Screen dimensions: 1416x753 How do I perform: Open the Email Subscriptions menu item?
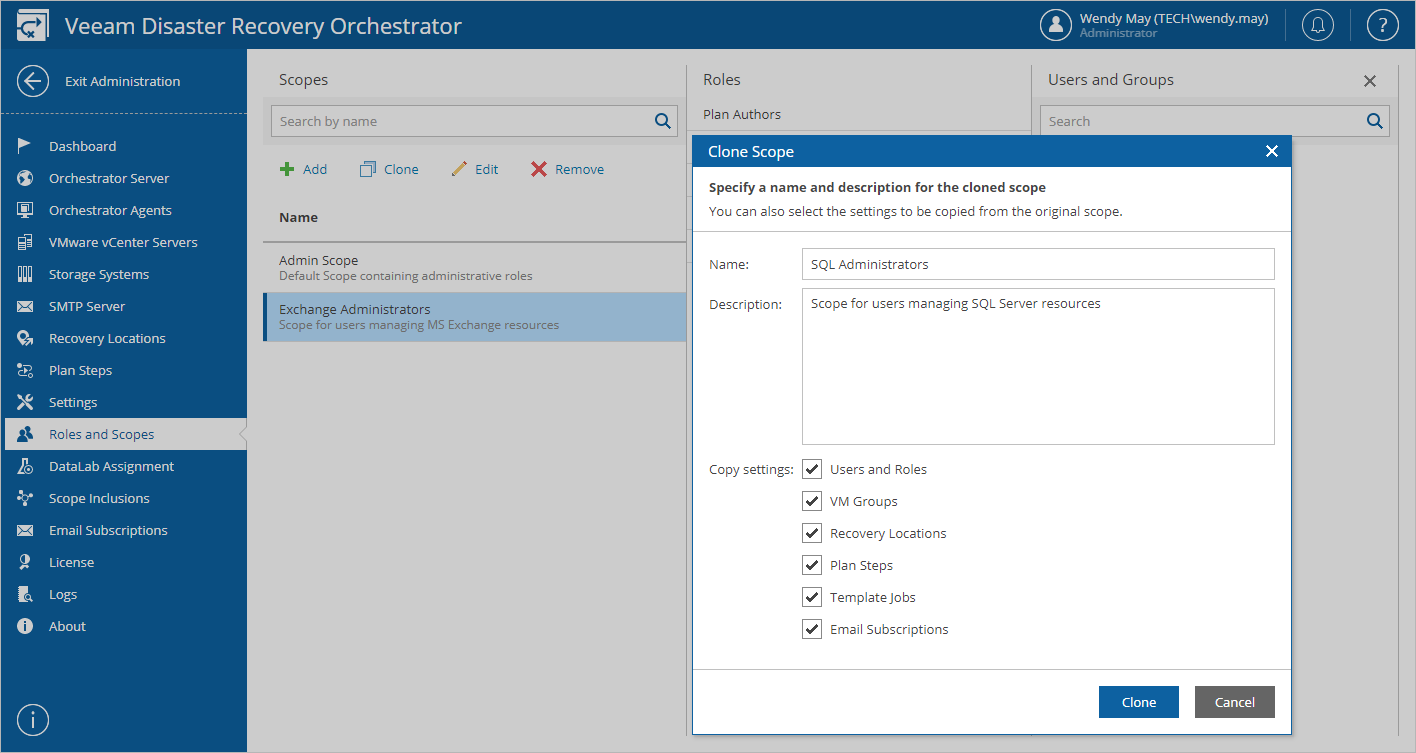point(124,530)
